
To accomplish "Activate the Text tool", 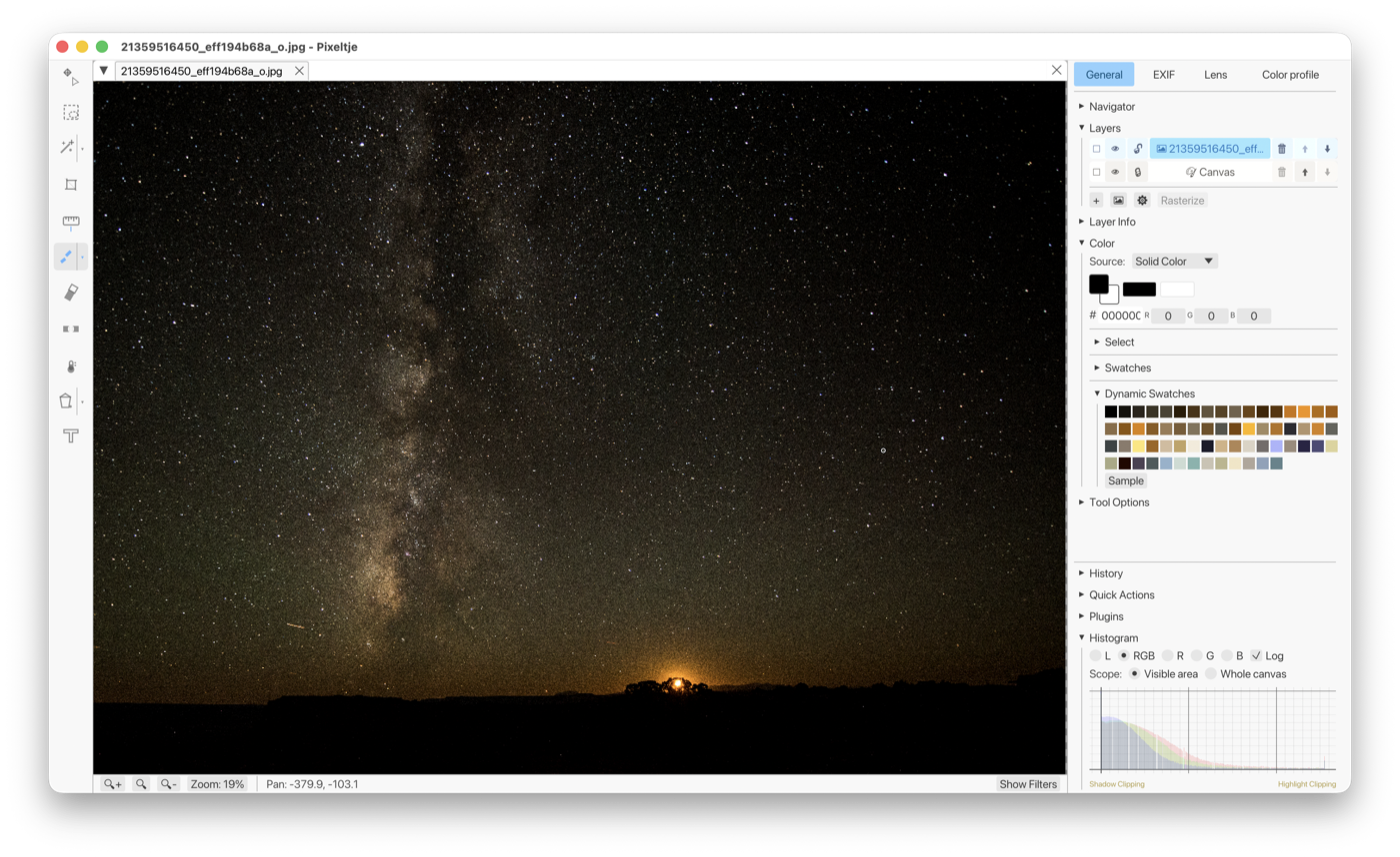I will coord(70,436).
